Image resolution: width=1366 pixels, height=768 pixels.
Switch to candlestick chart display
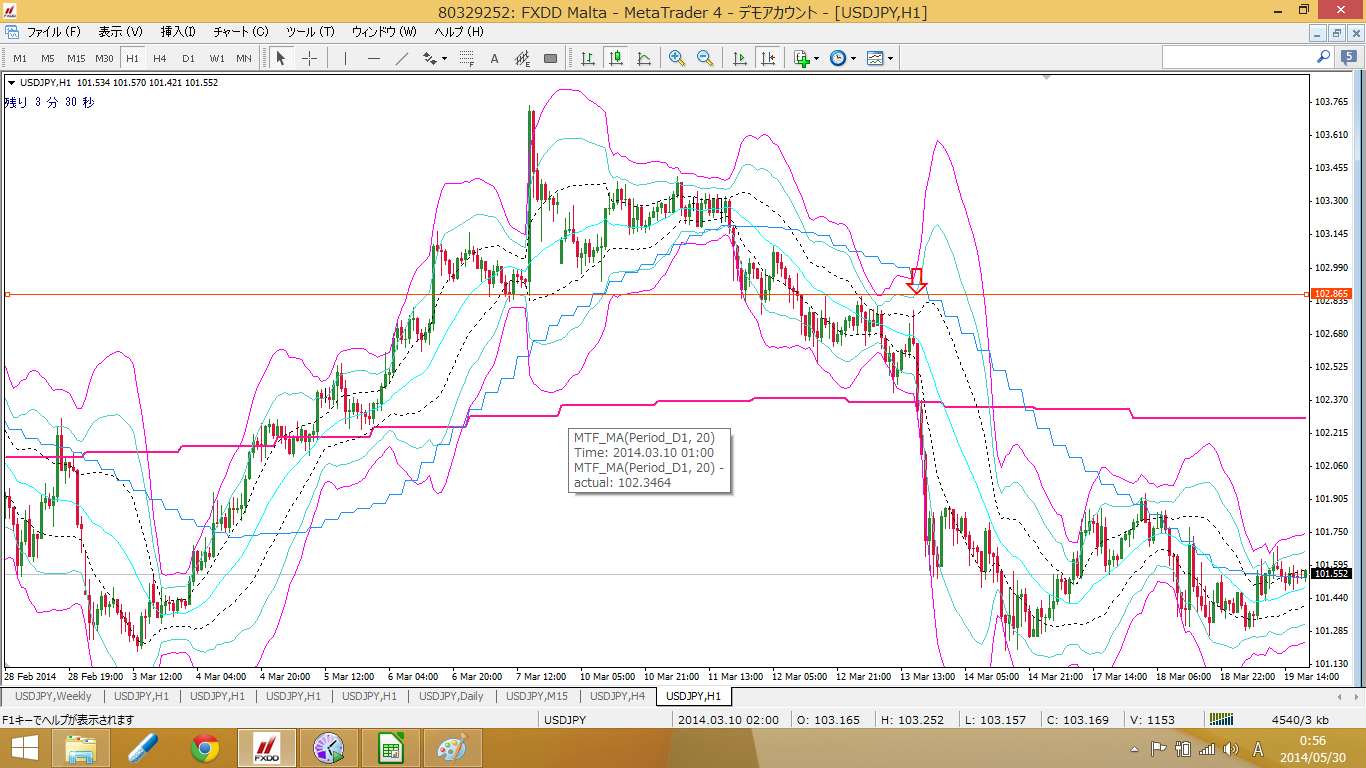616,58
